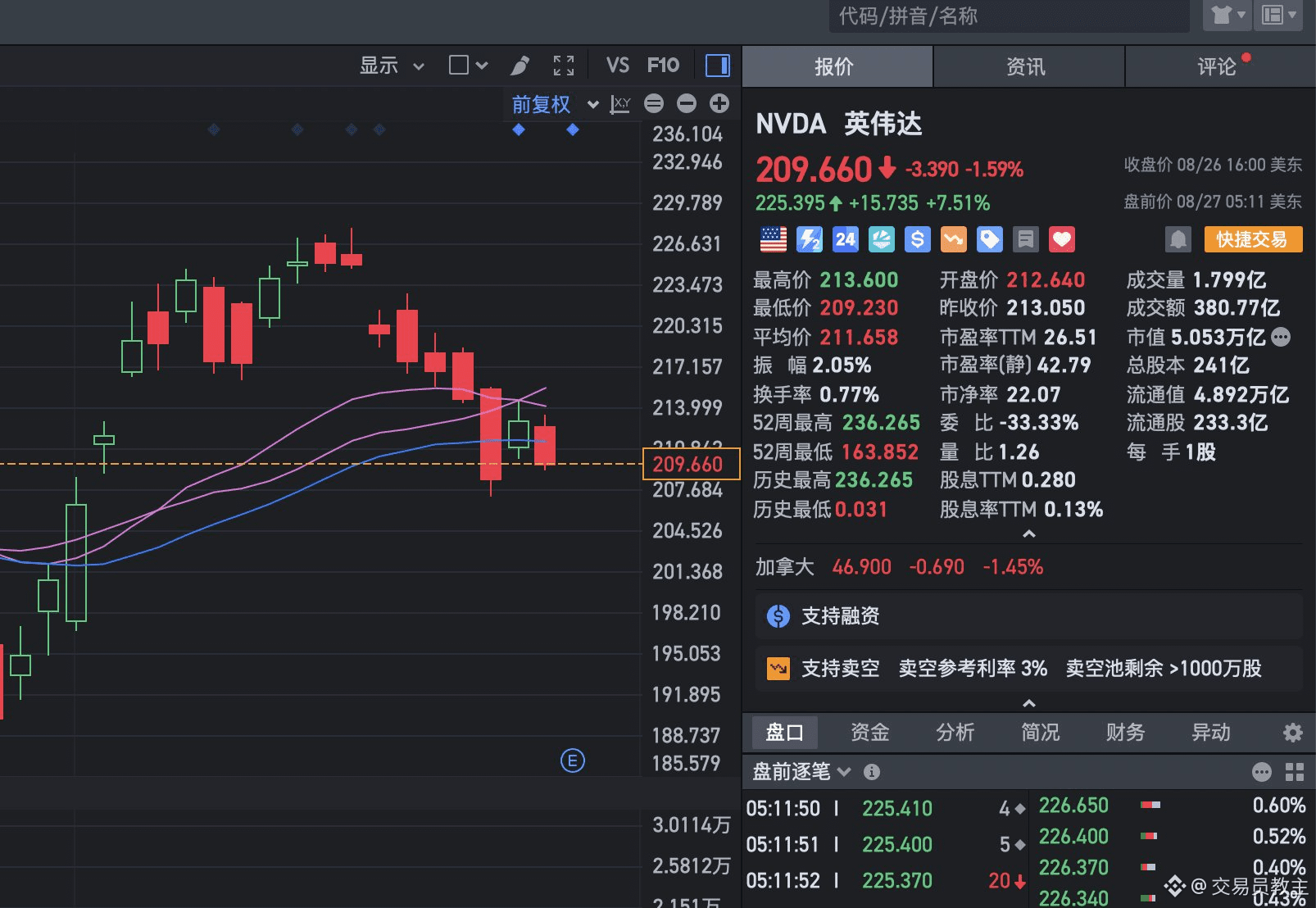Screen dimensions: 1316x908
Task: Click the 52周最高 236.265 value
Action: click(x=881, y=423)
